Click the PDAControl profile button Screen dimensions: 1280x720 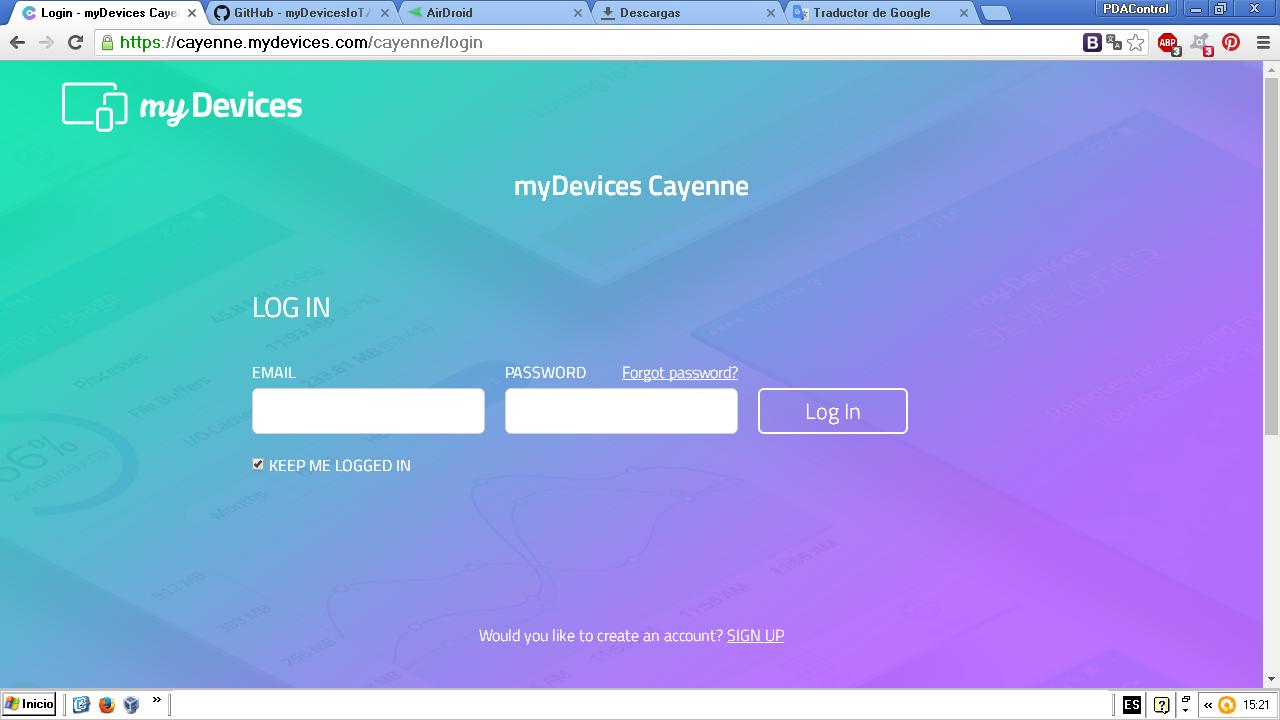(1138, 9)
